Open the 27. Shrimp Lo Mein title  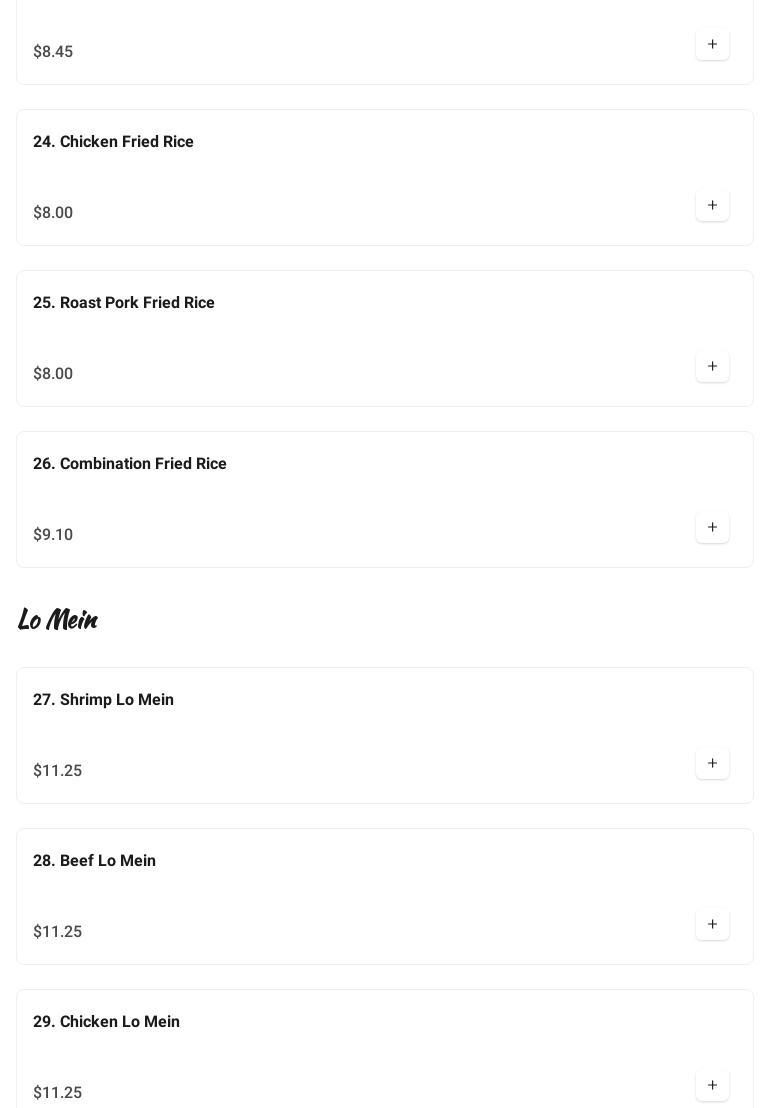coord(103,700)
